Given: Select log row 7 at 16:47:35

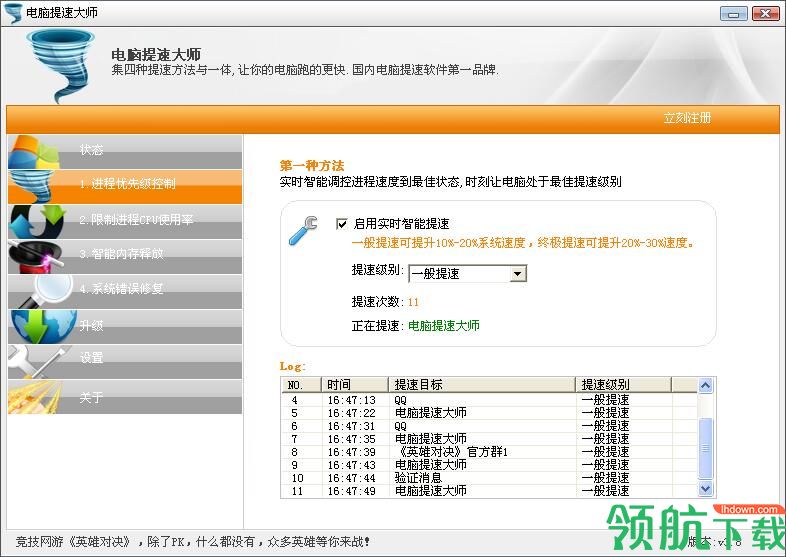Looking at the screenshot, I should (x=489, y=439).
